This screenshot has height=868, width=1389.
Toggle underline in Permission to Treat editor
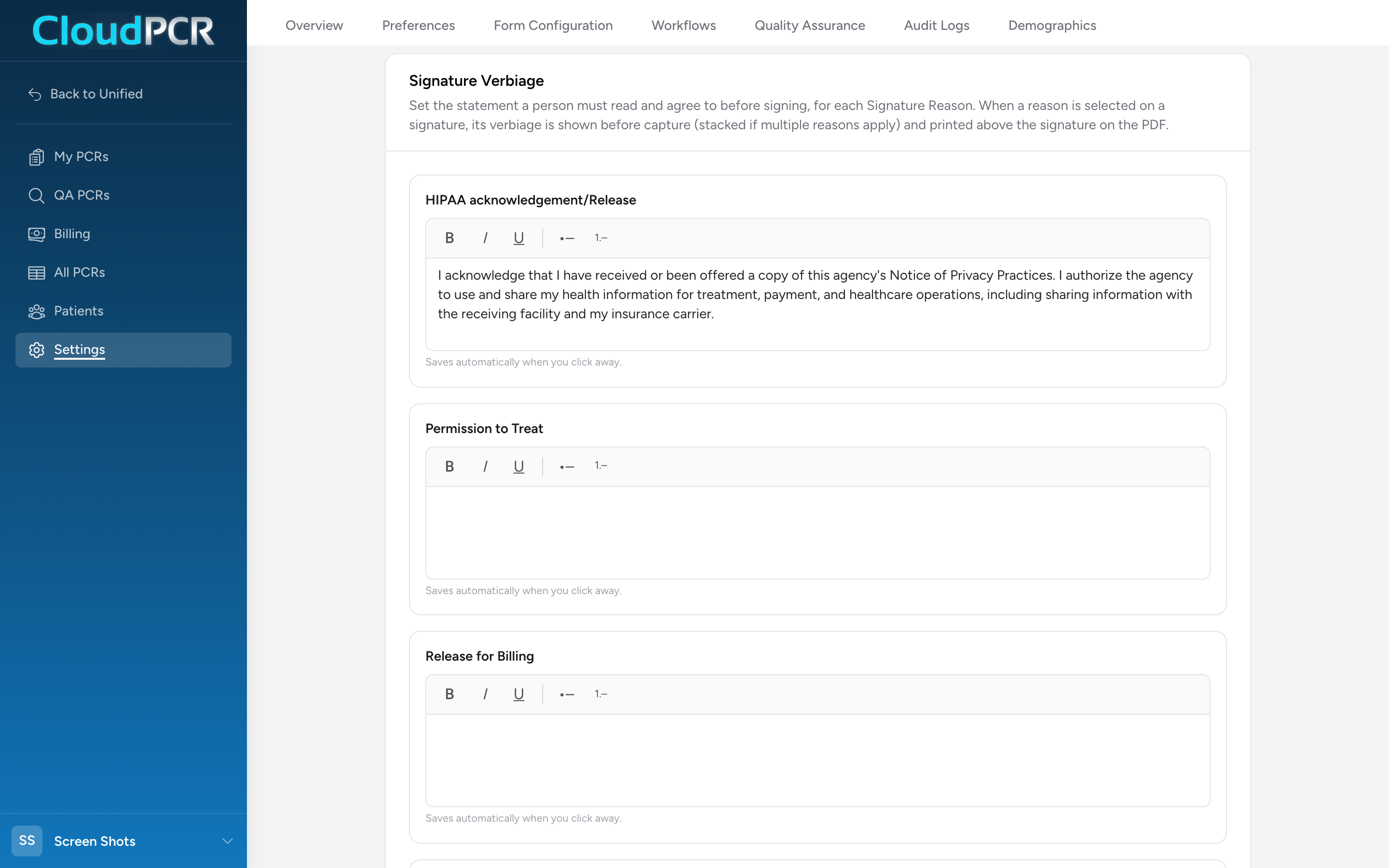click(519, 466)
